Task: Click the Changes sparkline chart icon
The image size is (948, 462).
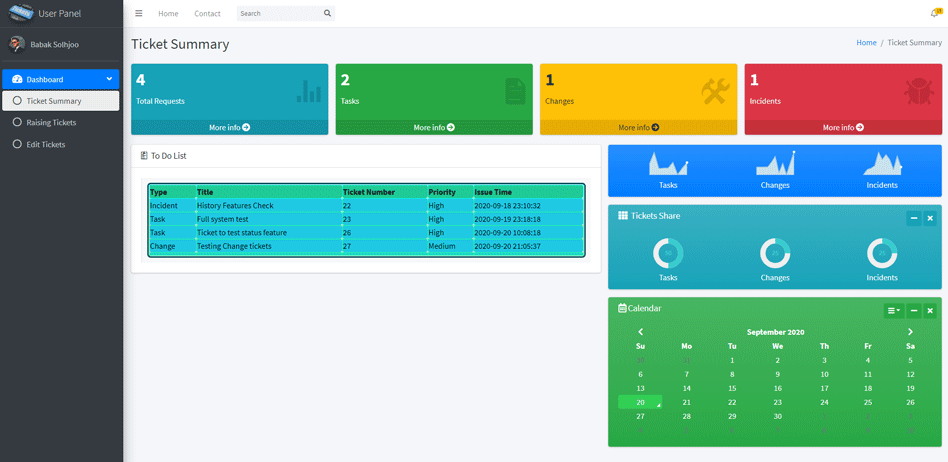Action: (775, 164)
